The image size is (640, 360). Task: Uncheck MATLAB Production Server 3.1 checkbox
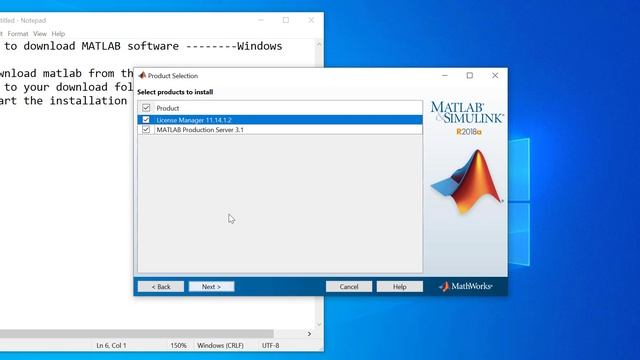click(146, 129)
